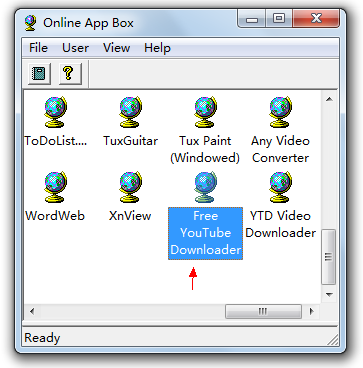Close the Online App Box window
The width and height of the screenshot is (363, 368).
[x=316, y=19]
